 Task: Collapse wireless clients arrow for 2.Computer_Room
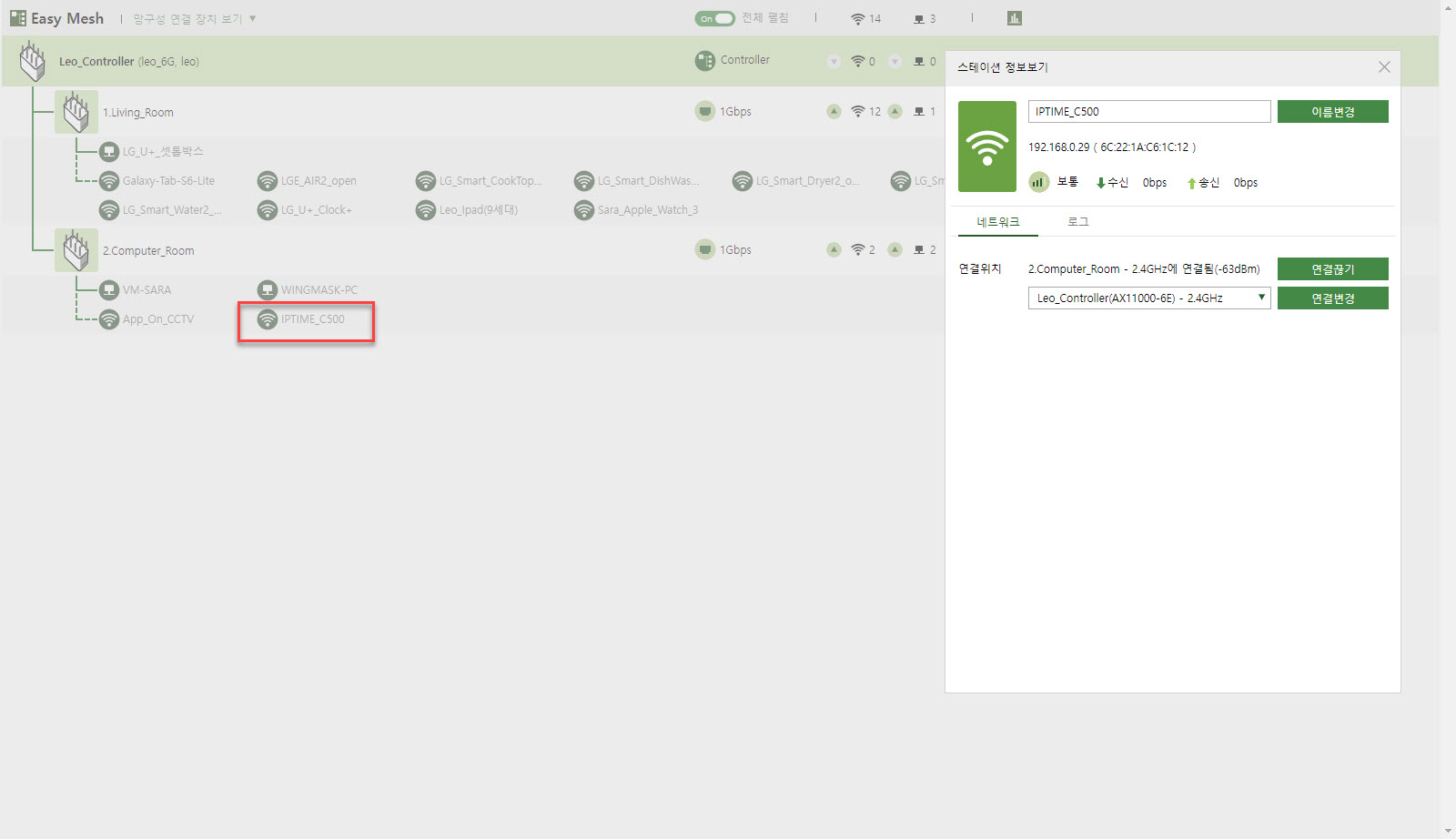click(x=834, y=249)
